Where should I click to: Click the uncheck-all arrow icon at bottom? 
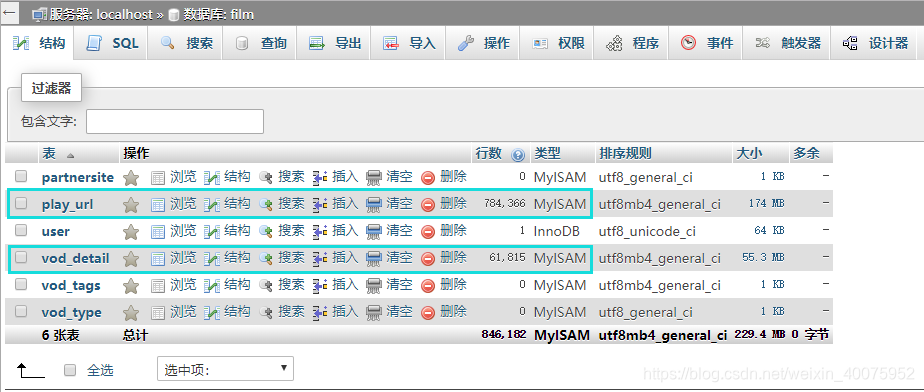click(30, 371)
